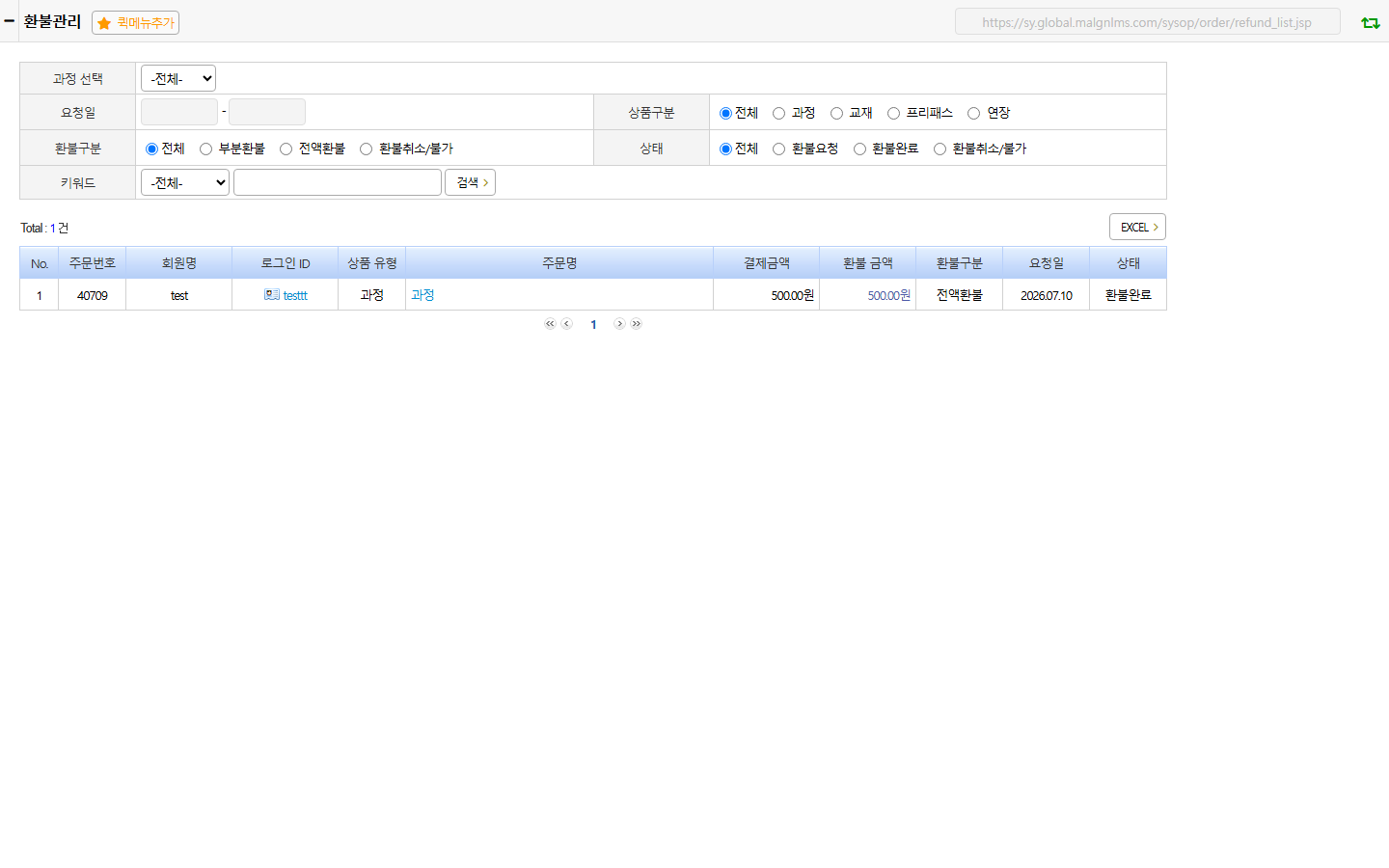Select 환불구분 환불취소/불가 radio button
This screenshot has height=868, width=1389.
tap(366, 149)
